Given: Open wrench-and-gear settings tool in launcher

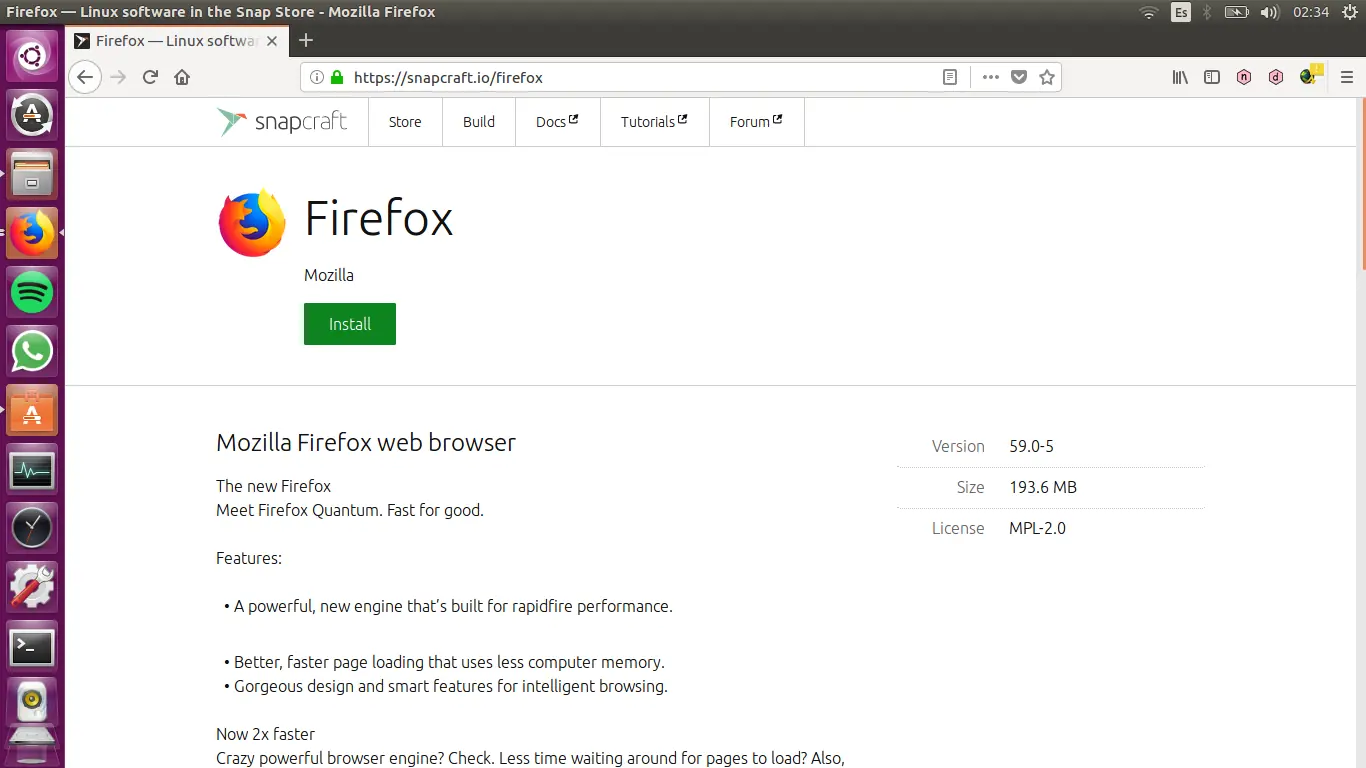Looking at the screenshot, I should pyautogui.click(x=32, y=586).
